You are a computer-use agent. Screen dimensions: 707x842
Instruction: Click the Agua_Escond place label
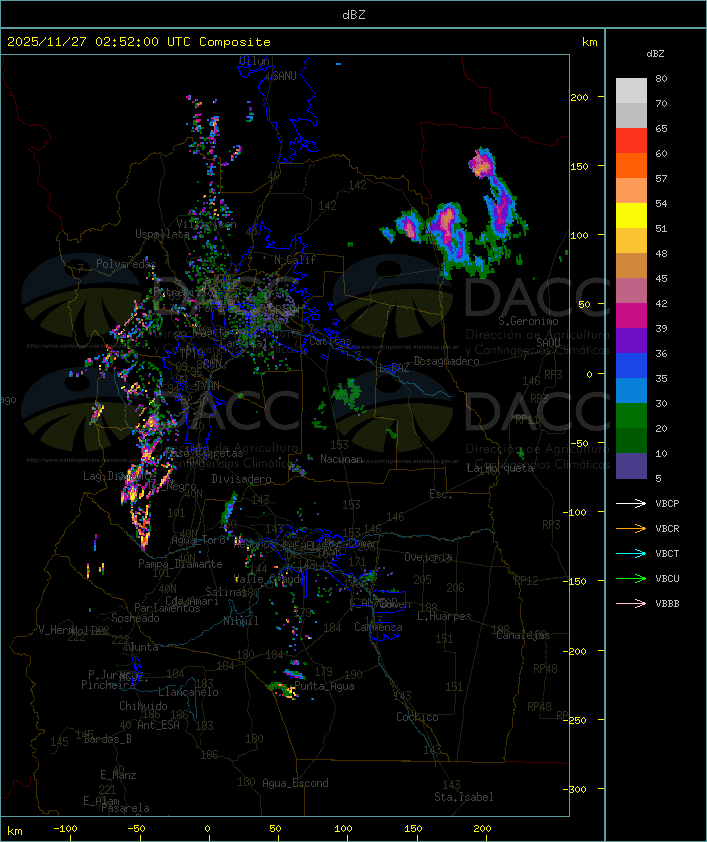[x=295, y=783]
